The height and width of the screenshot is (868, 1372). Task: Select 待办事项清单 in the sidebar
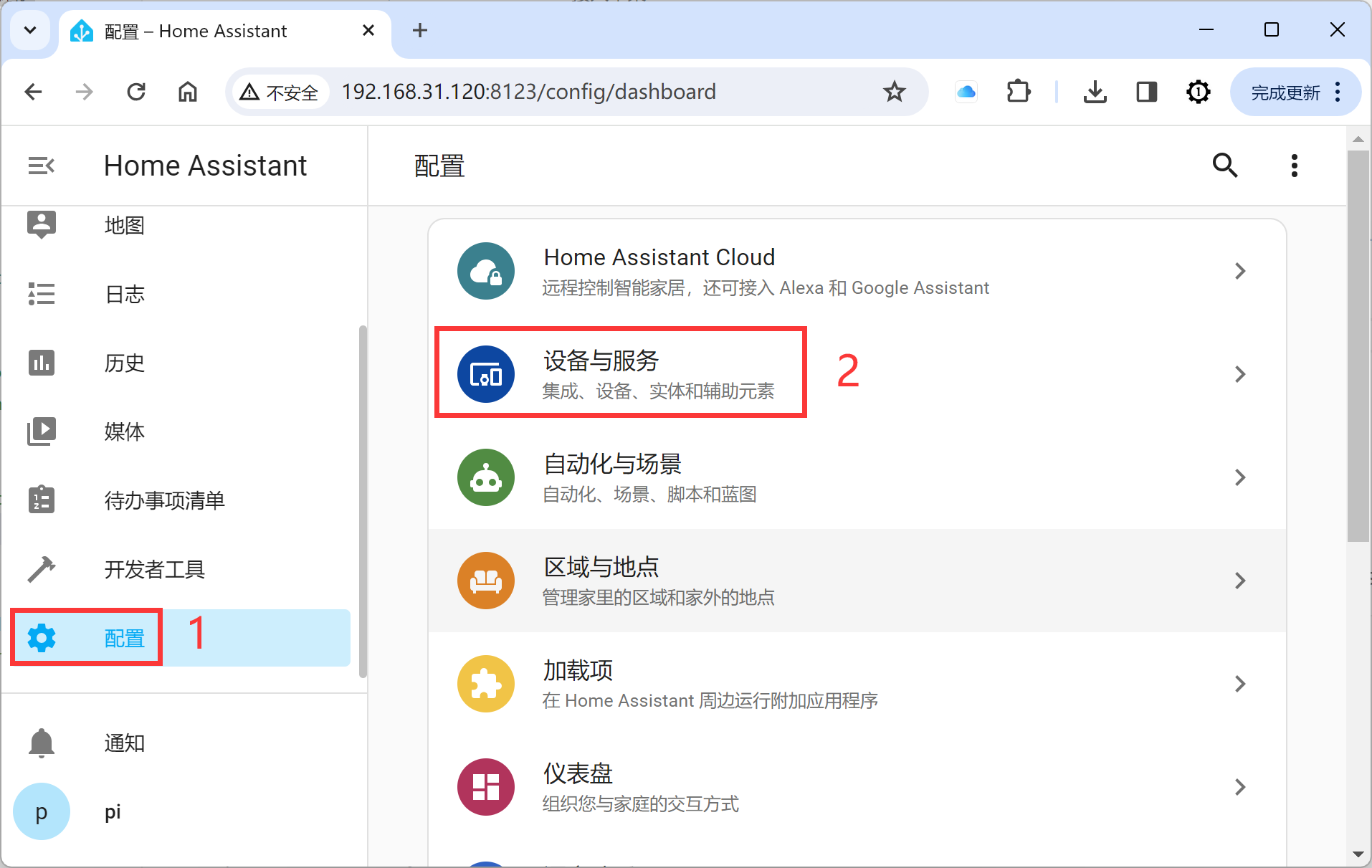(165, 500)
